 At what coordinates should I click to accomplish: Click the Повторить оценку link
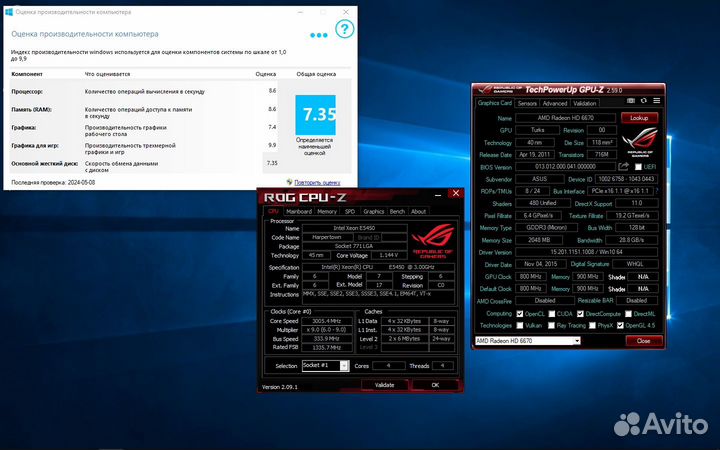317,183
